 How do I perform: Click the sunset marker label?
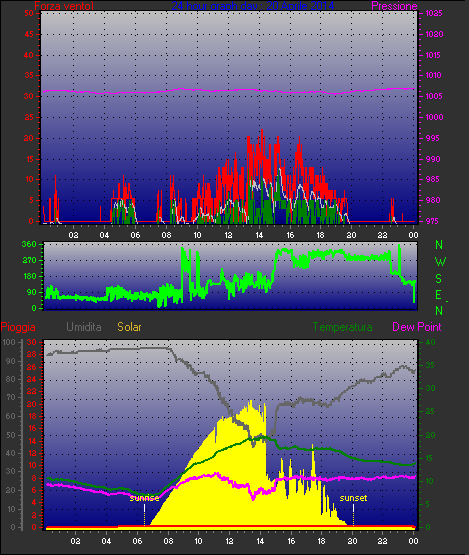point(353,498)
